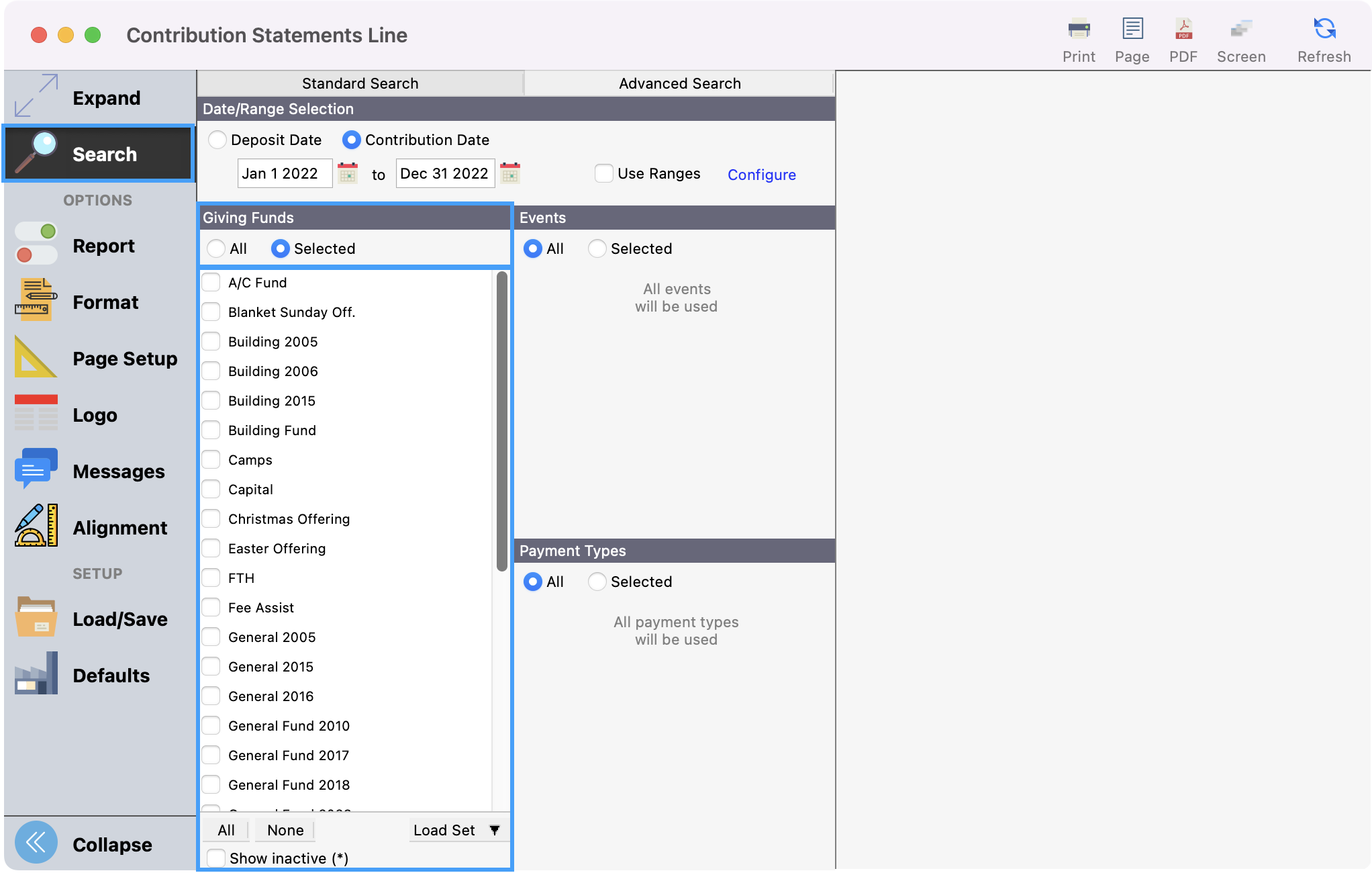Click the Giving Funds list scrollbar
1372x873 pixels.
(x=501, y=420)
